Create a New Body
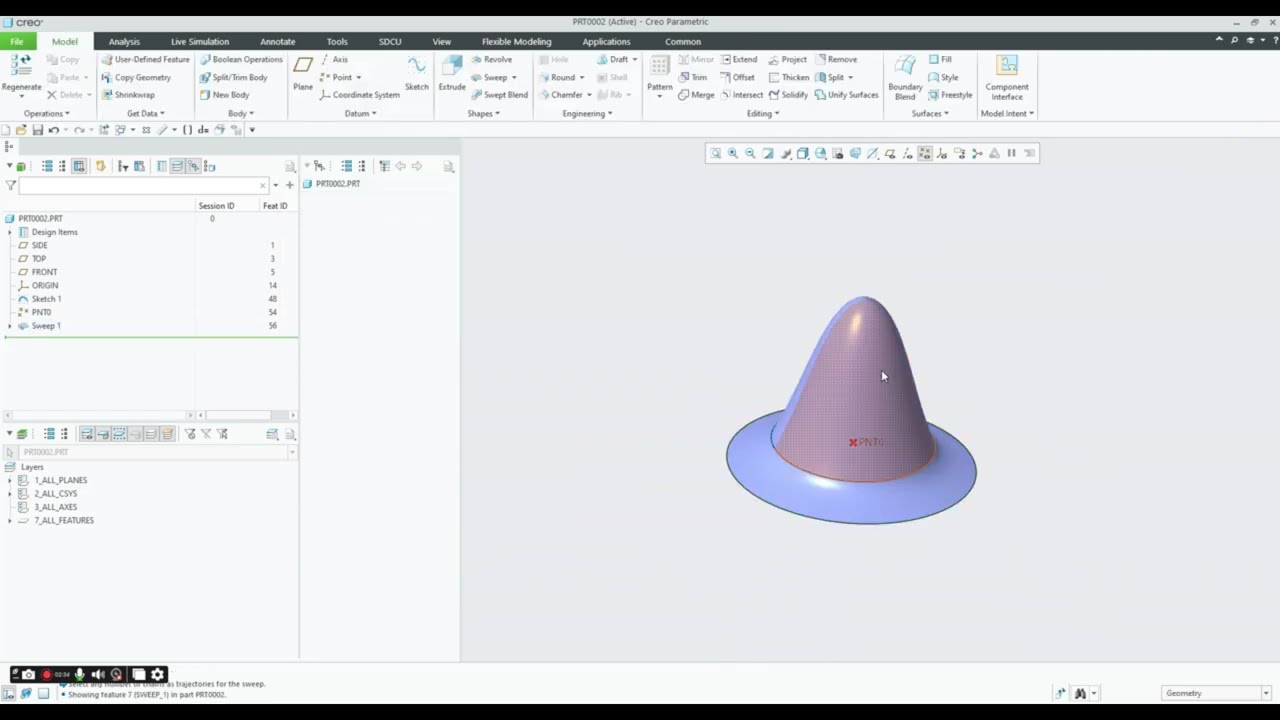Viewport: 1280px width, 720px height. pos(224,95)
